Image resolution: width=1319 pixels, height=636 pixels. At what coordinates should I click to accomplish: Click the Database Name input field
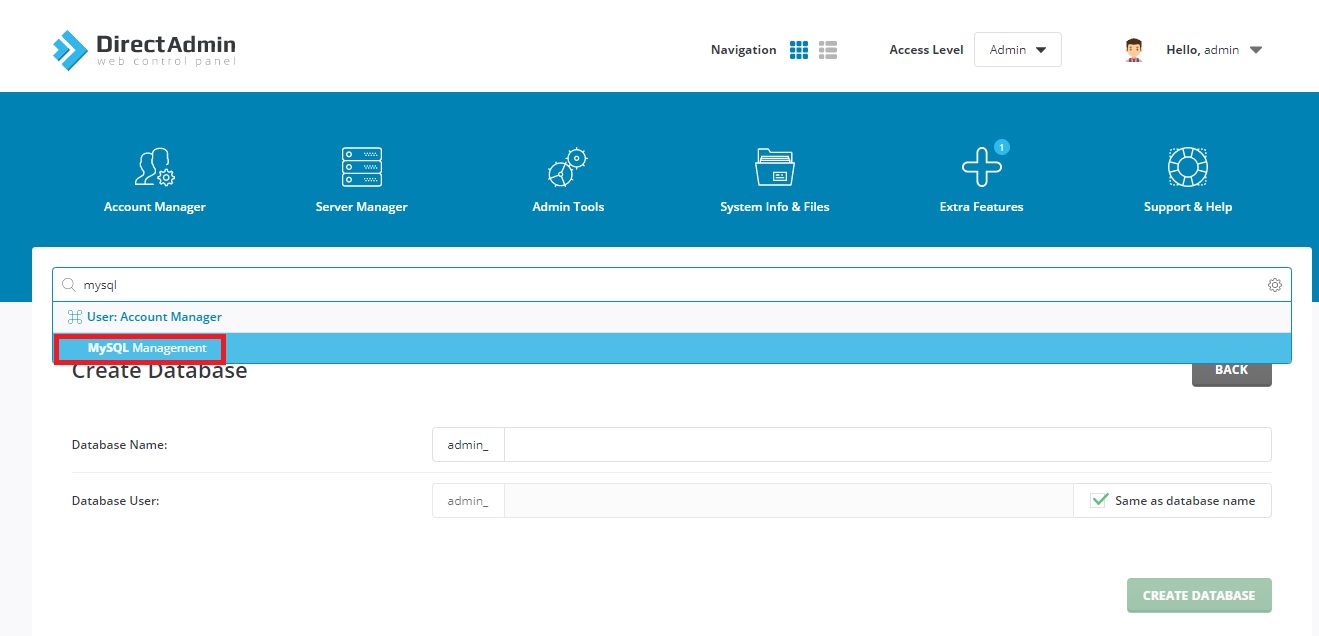point(888,445)
